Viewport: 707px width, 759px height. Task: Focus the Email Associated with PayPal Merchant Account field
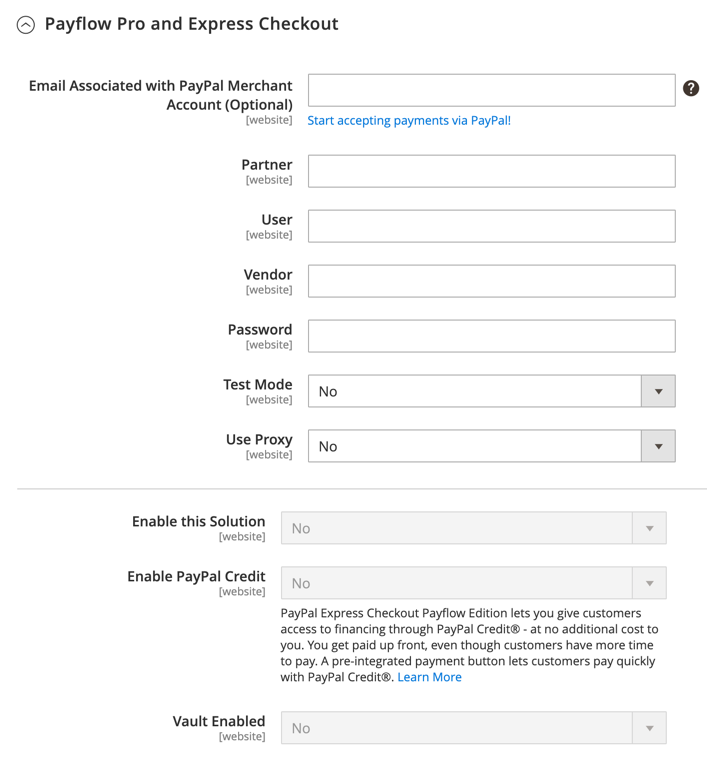(x=491, y=90)
